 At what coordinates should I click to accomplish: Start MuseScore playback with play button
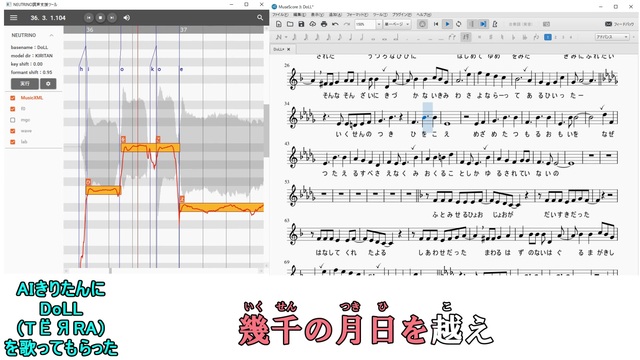coord(447,24)
